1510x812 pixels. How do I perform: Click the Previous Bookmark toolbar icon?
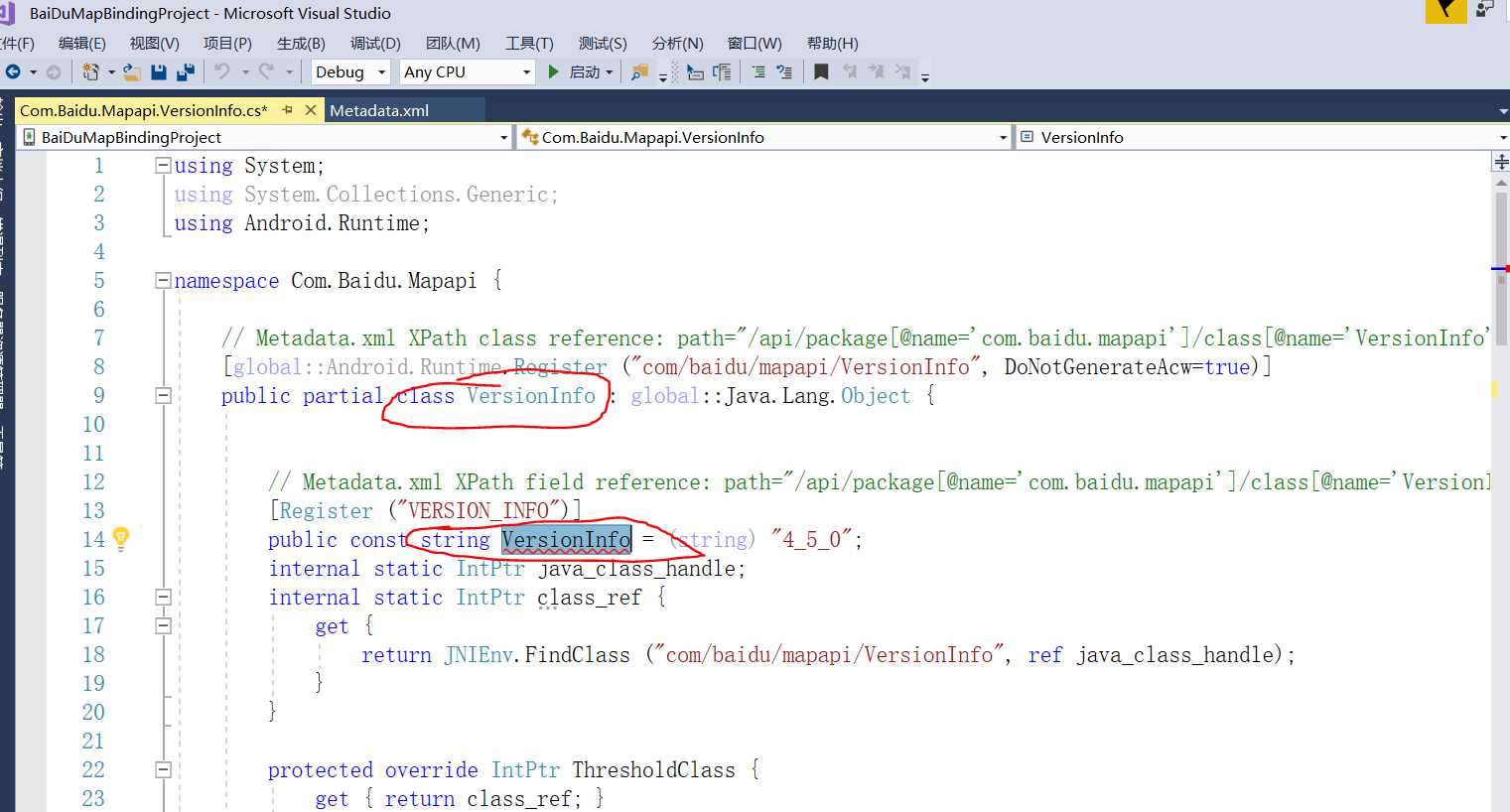click(849, 71)
